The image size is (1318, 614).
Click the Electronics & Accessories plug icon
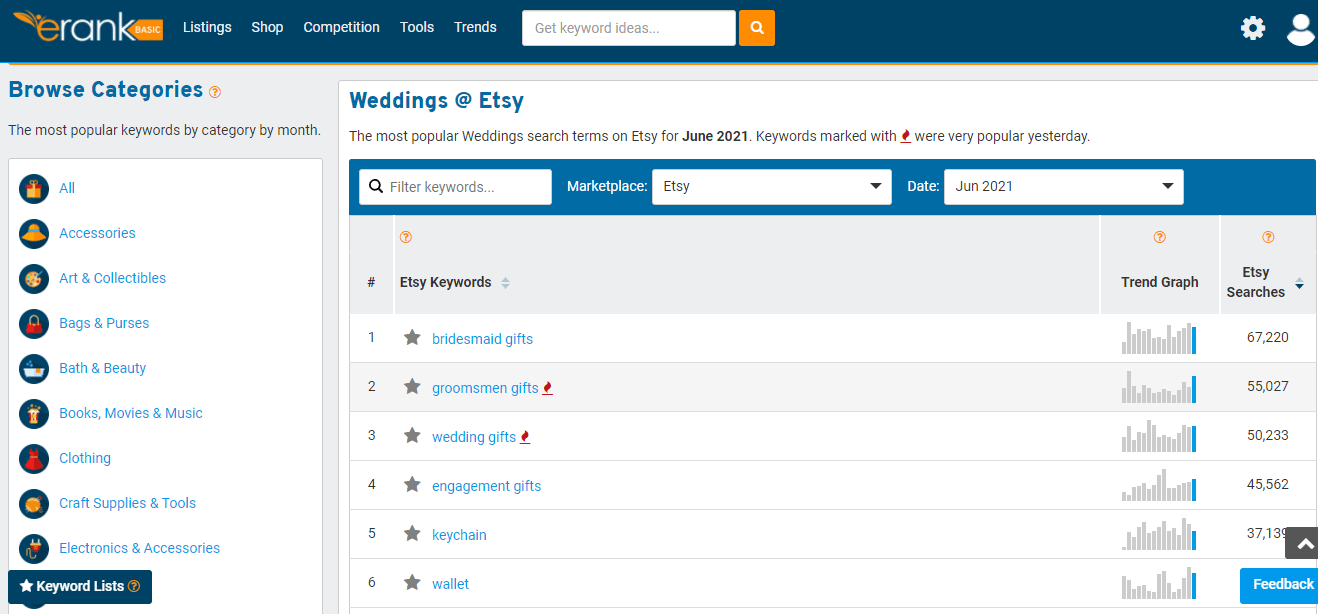click(x=34, y=548)
